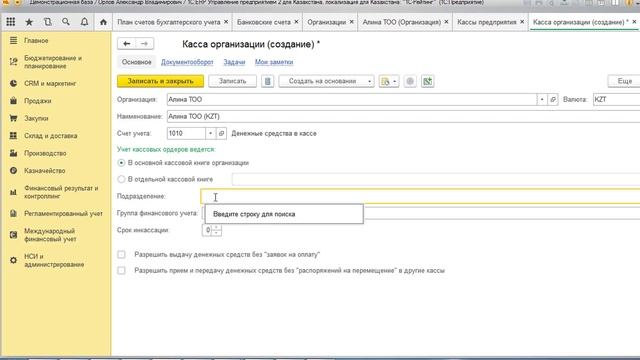640x360 pixels.
Task: Increase Срок инкассации with up stepper
Action: [x=216, y=227]
